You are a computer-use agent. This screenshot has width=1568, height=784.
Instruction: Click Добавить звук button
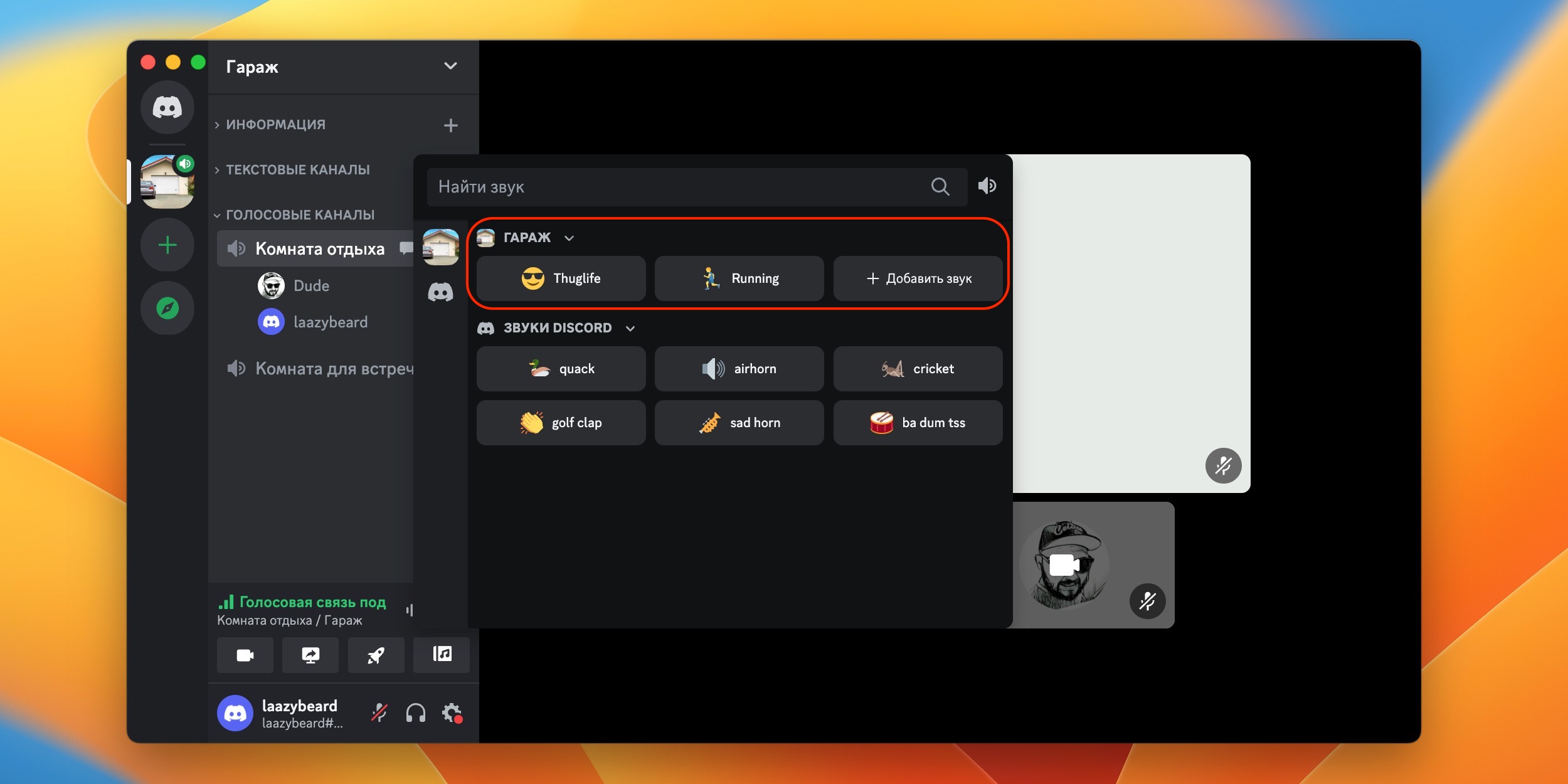click(918, 278)
